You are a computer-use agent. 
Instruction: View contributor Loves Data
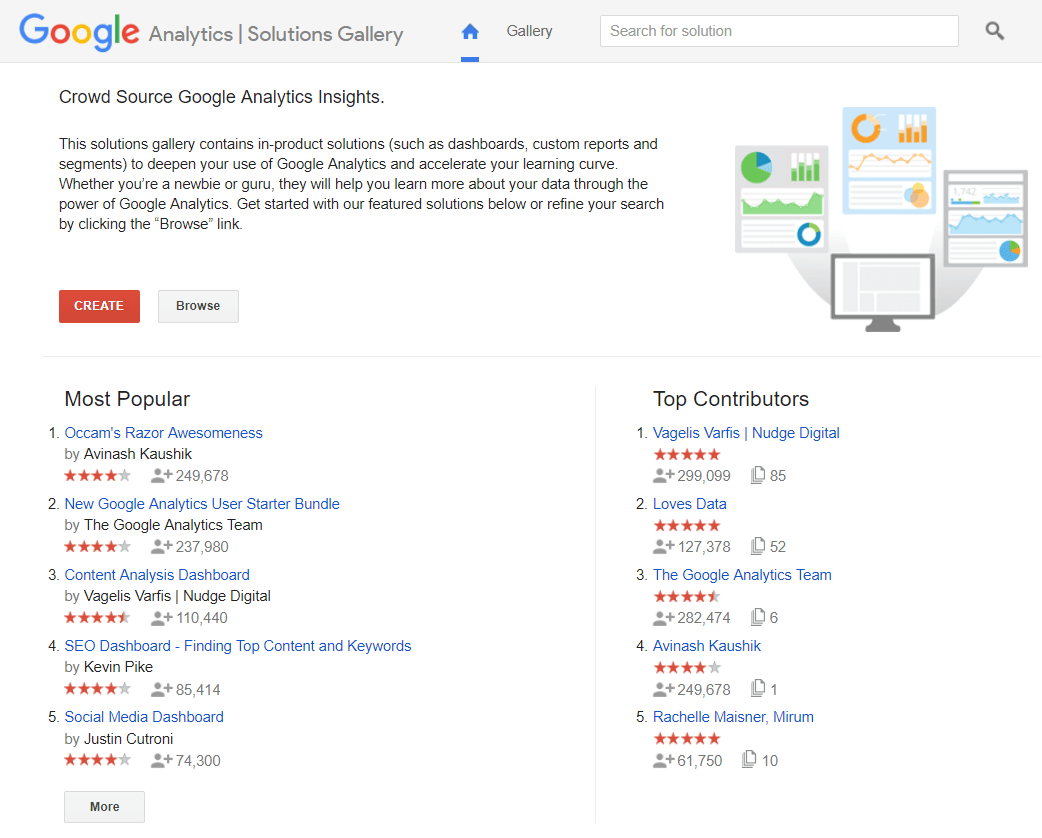[690, 504]
